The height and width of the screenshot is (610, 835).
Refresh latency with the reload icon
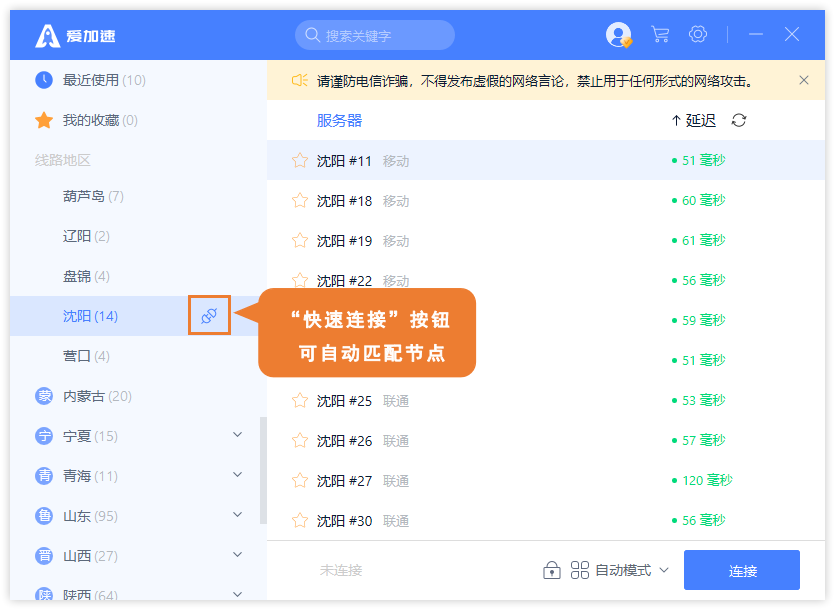click(x=739, y=120)
